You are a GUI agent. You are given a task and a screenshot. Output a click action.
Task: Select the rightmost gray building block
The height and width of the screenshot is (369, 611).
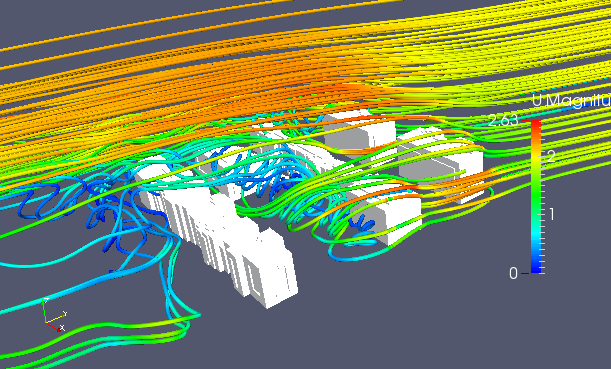pyautogui.click(x=440, y=164)
